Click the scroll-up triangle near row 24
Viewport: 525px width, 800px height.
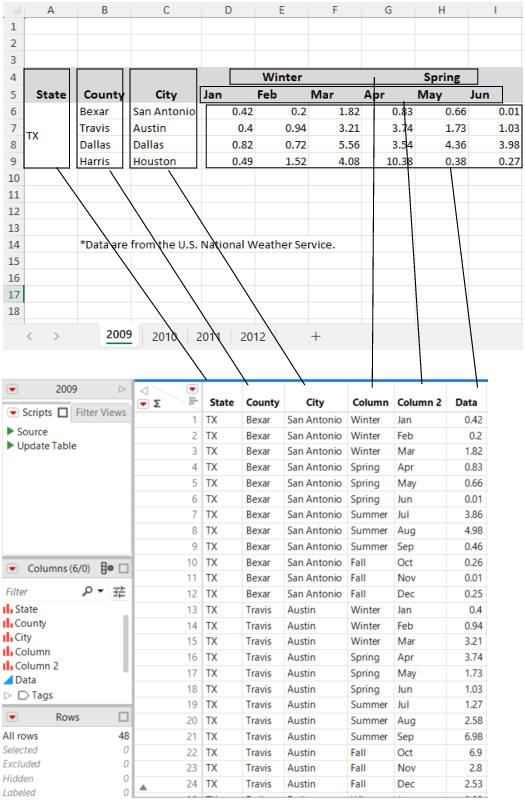pyautogui.click(x=143, y=788)
